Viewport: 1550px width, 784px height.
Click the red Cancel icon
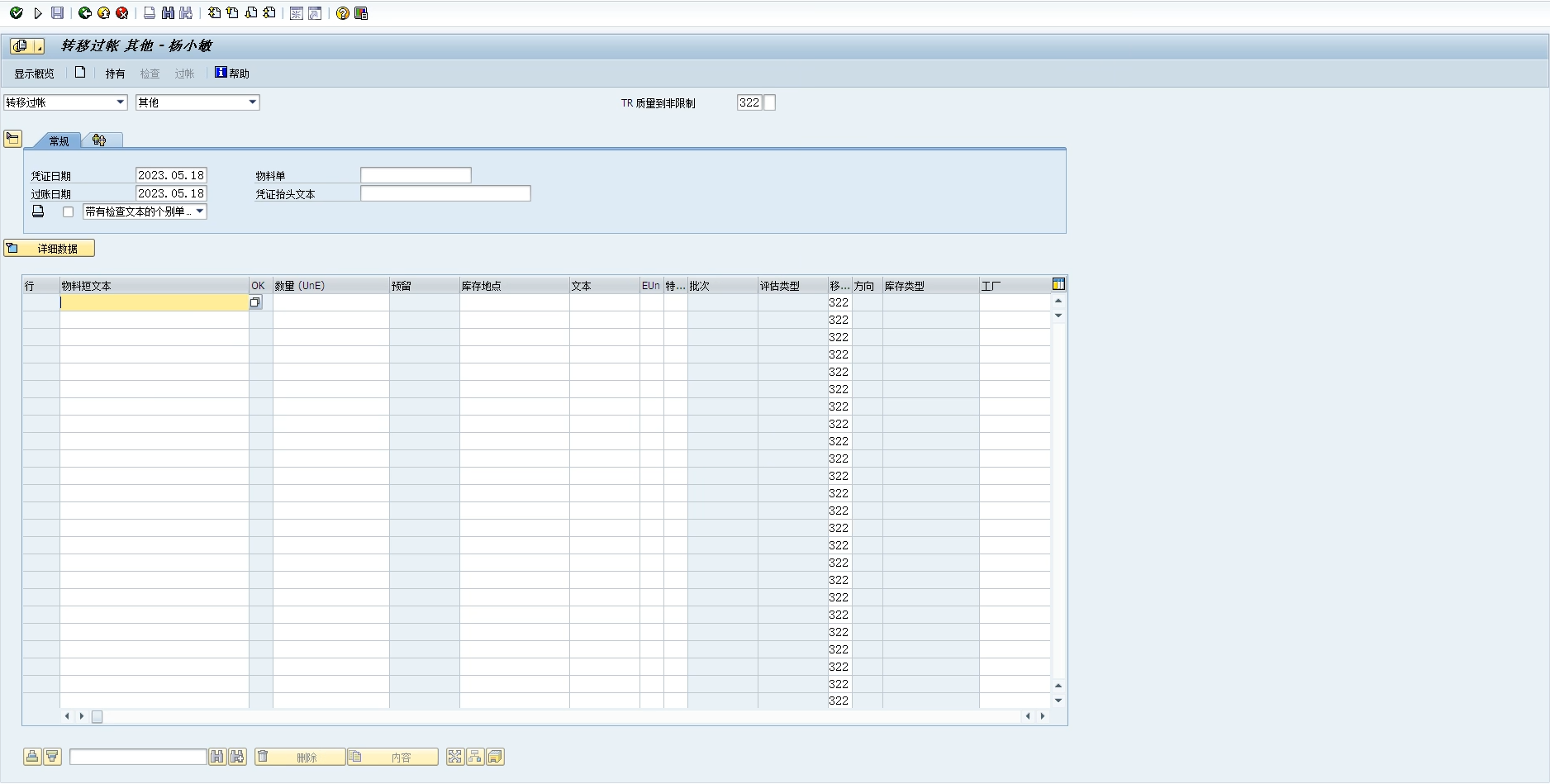(122, 13)
